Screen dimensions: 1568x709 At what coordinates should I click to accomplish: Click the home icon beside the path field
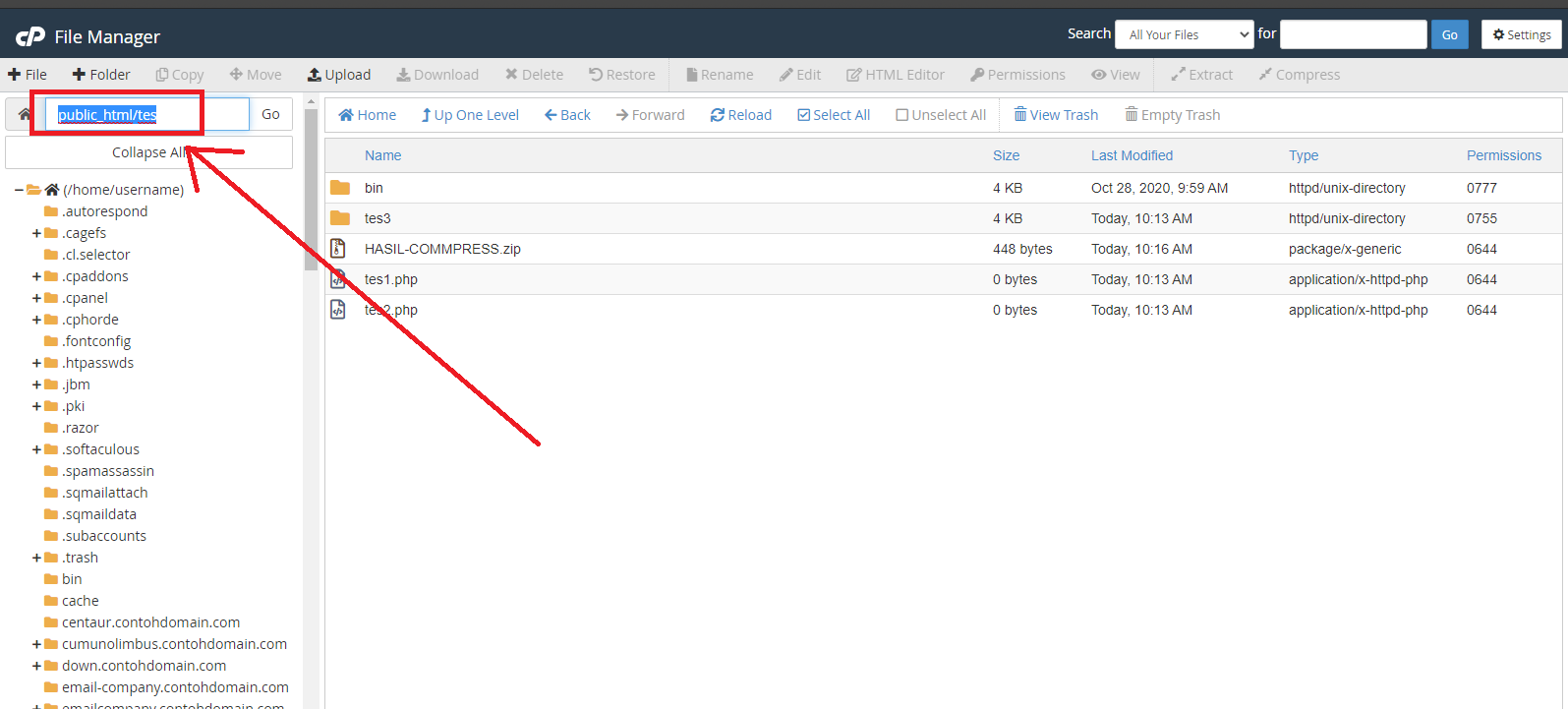[x=25, y=114]
